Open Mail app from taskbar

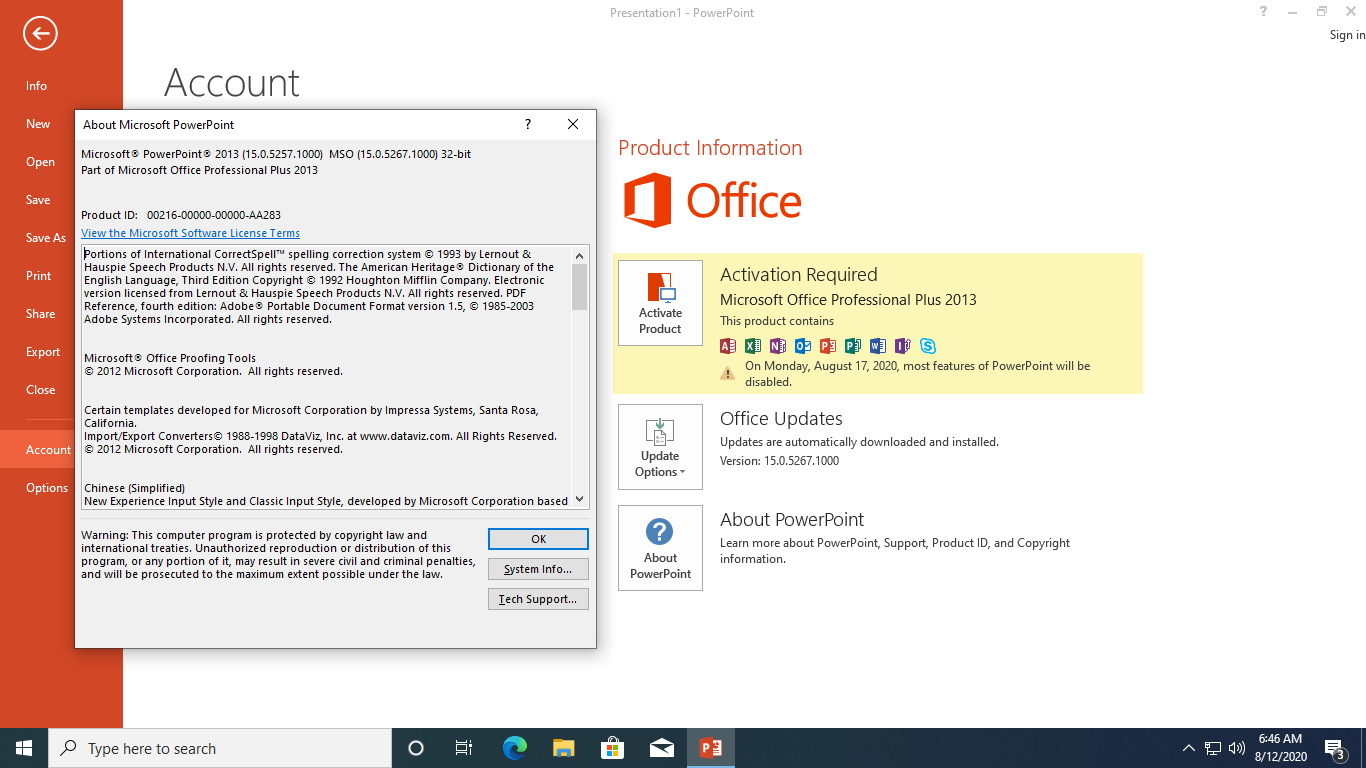[x=662, y=748]
